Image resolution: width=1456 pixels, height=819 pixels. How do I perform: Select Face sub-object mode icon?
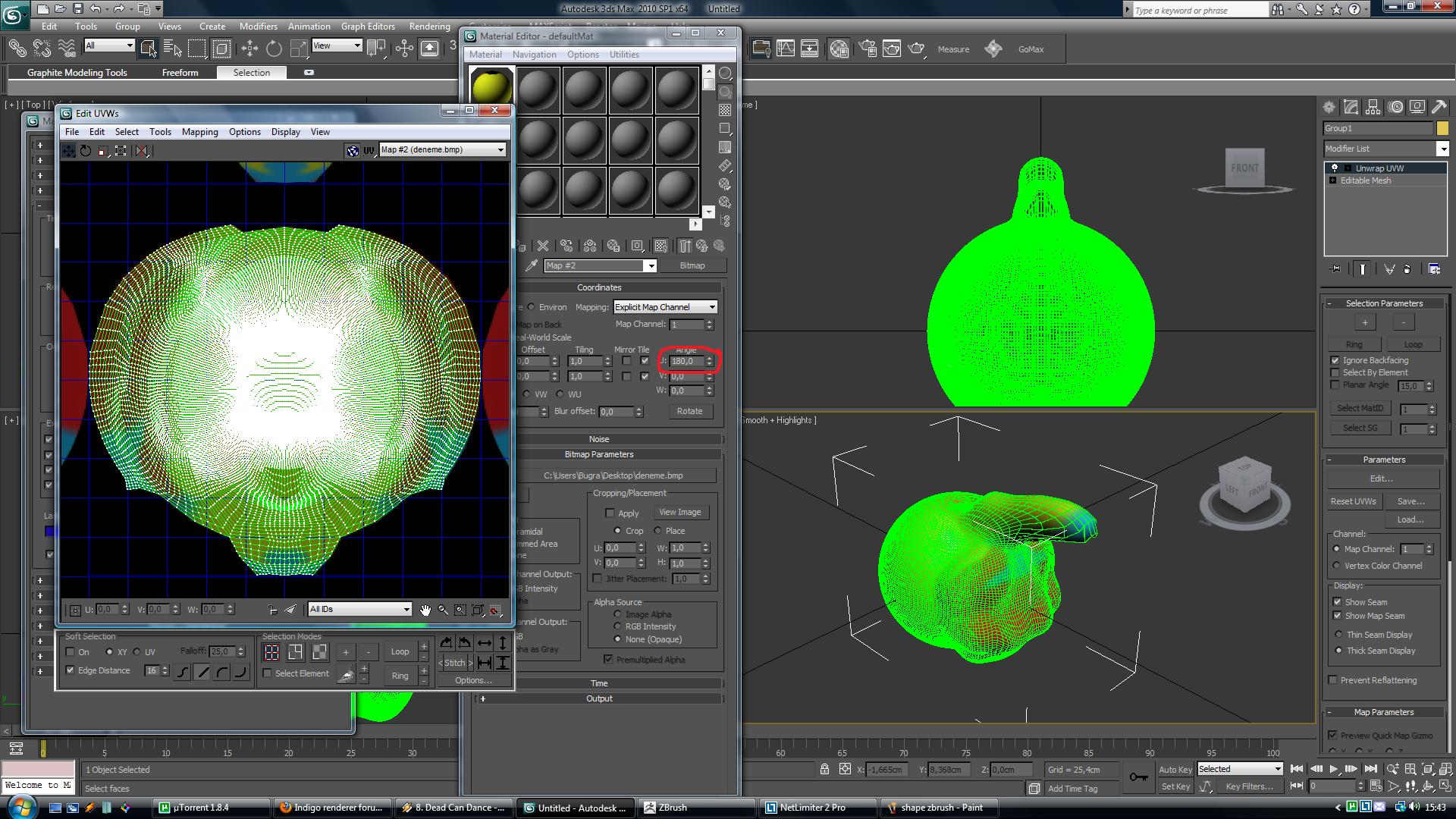tap(319, 652)
